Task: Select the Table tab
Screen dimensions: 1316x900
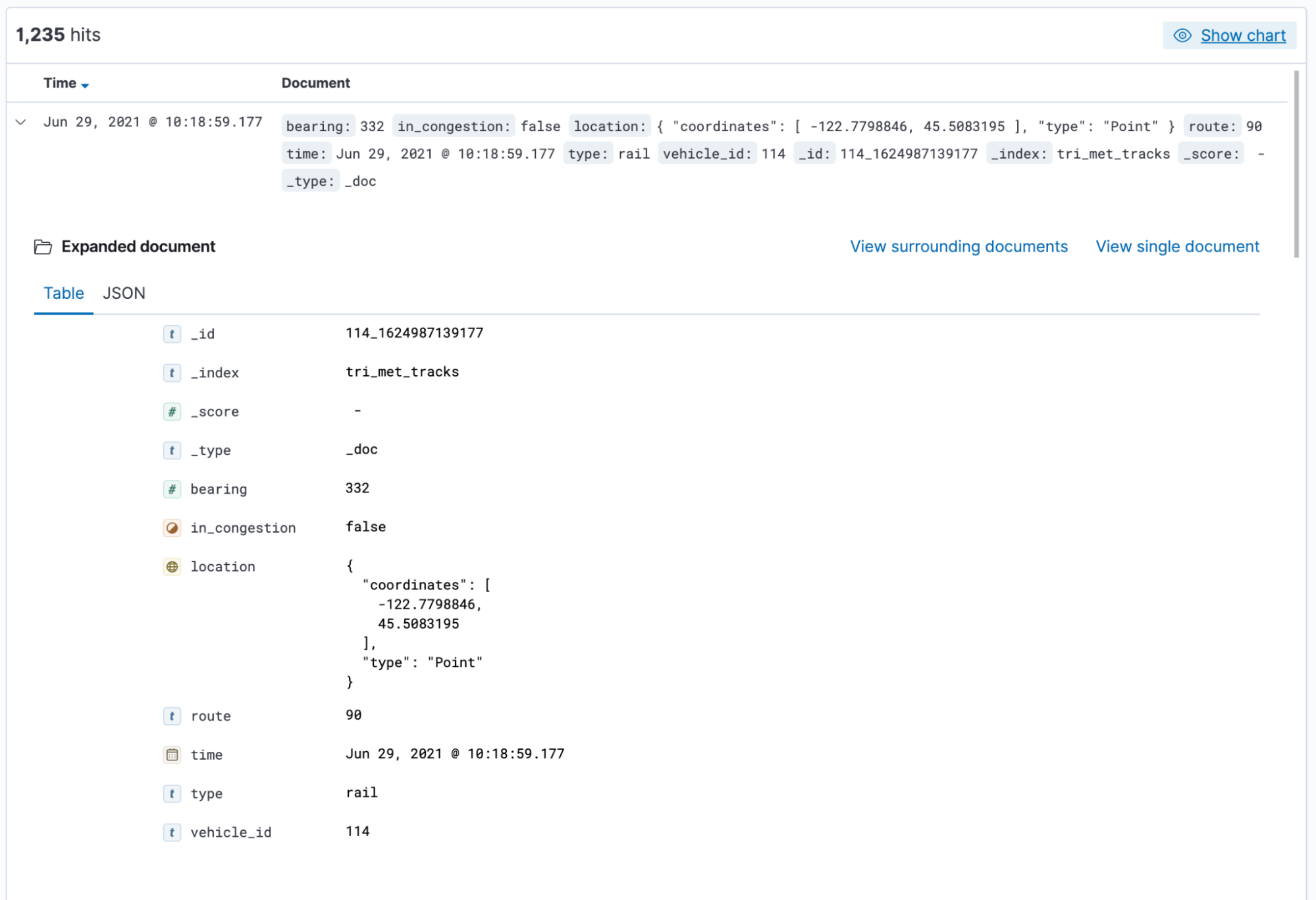Action: coord(63,293)
